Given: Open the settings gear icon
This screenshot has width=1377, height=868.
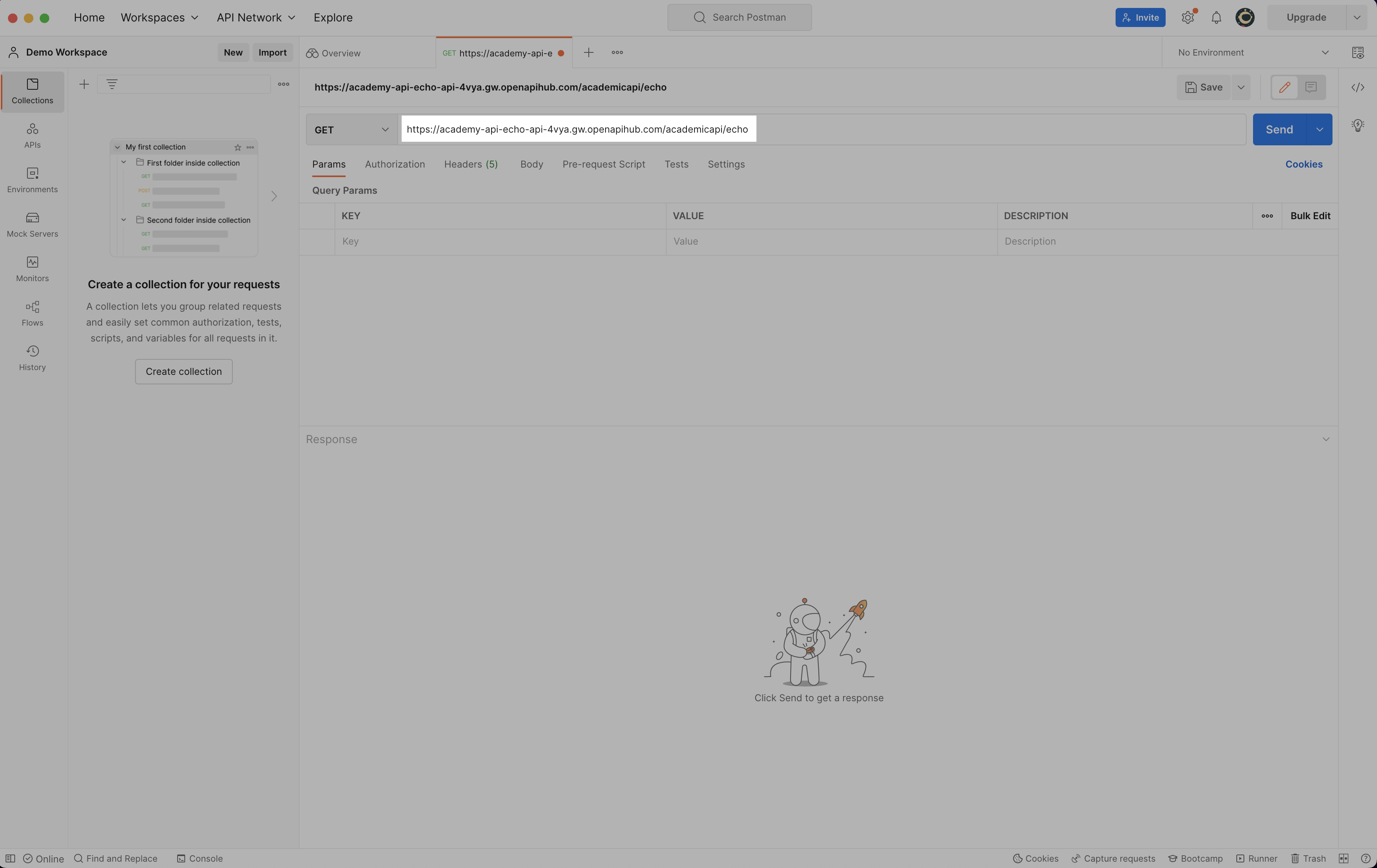Looking at the screenshot, I should [x=1187, y=18].
